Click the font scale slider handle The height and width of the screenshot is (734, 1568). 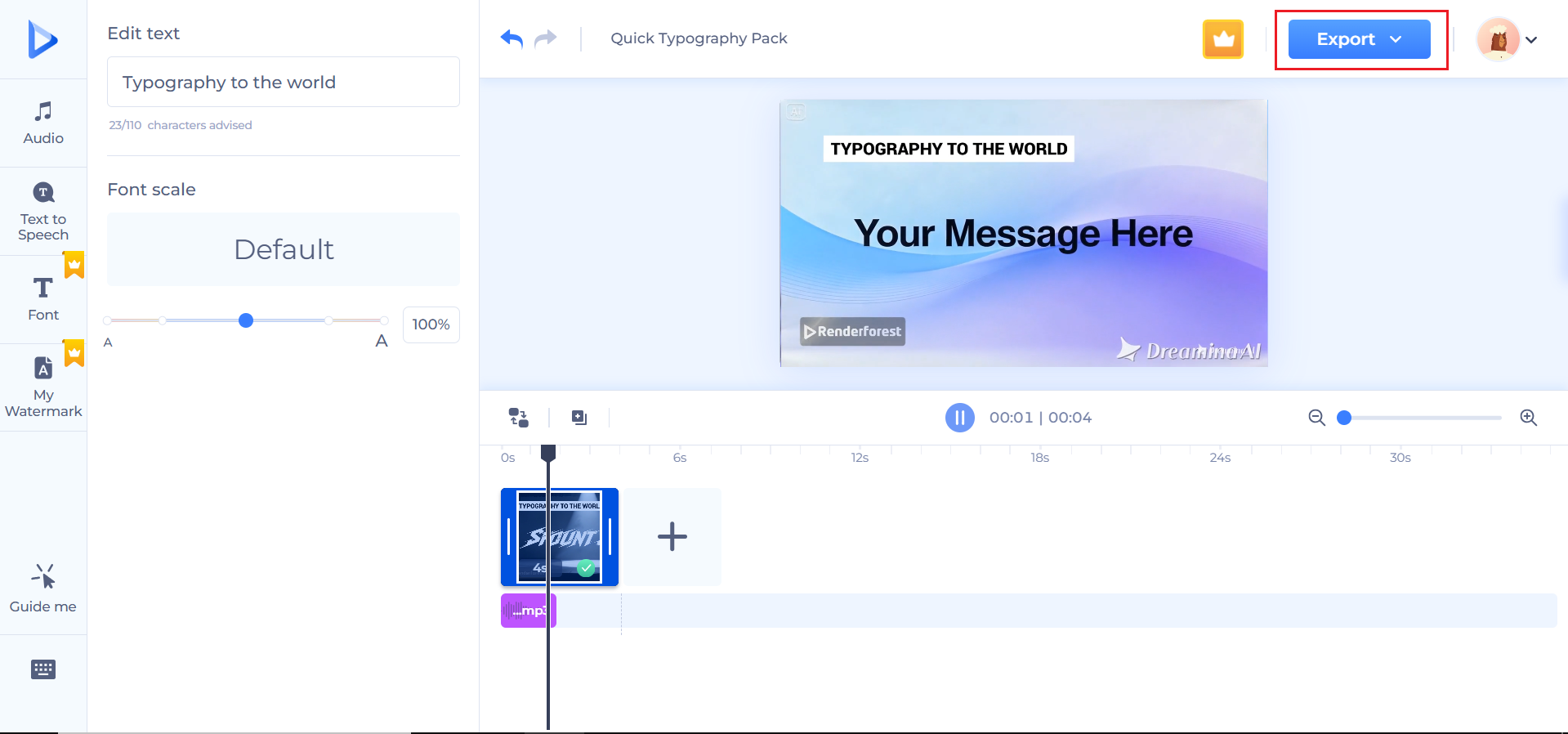(x=246, y=320)
